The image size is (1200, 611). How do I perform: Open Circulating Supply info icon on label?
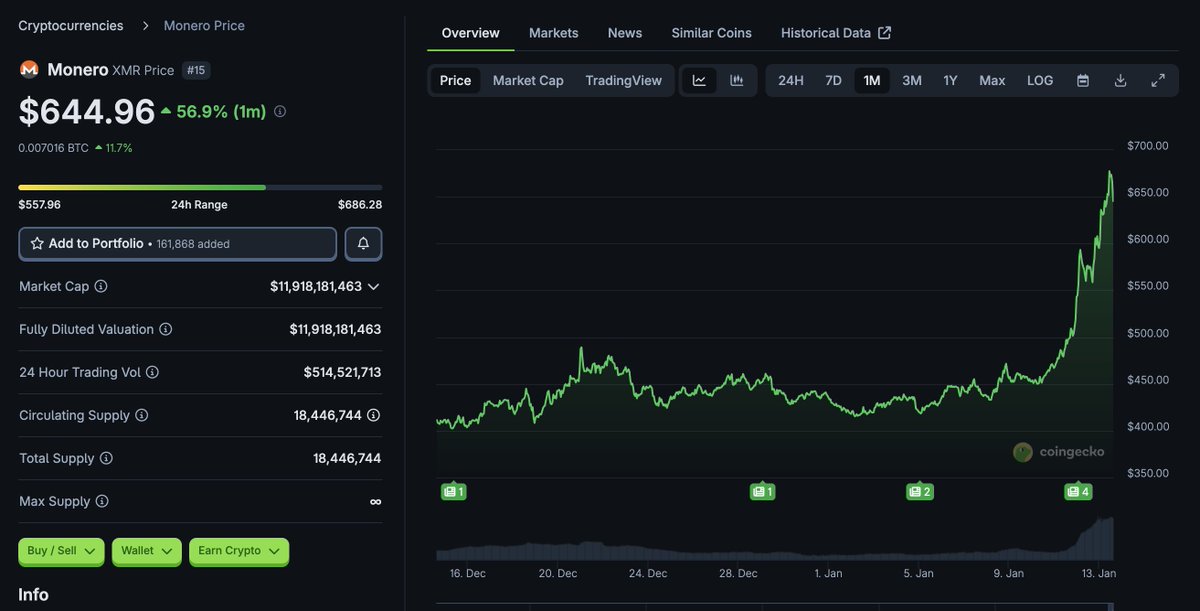pyautogui.click(x=141, y=415)
